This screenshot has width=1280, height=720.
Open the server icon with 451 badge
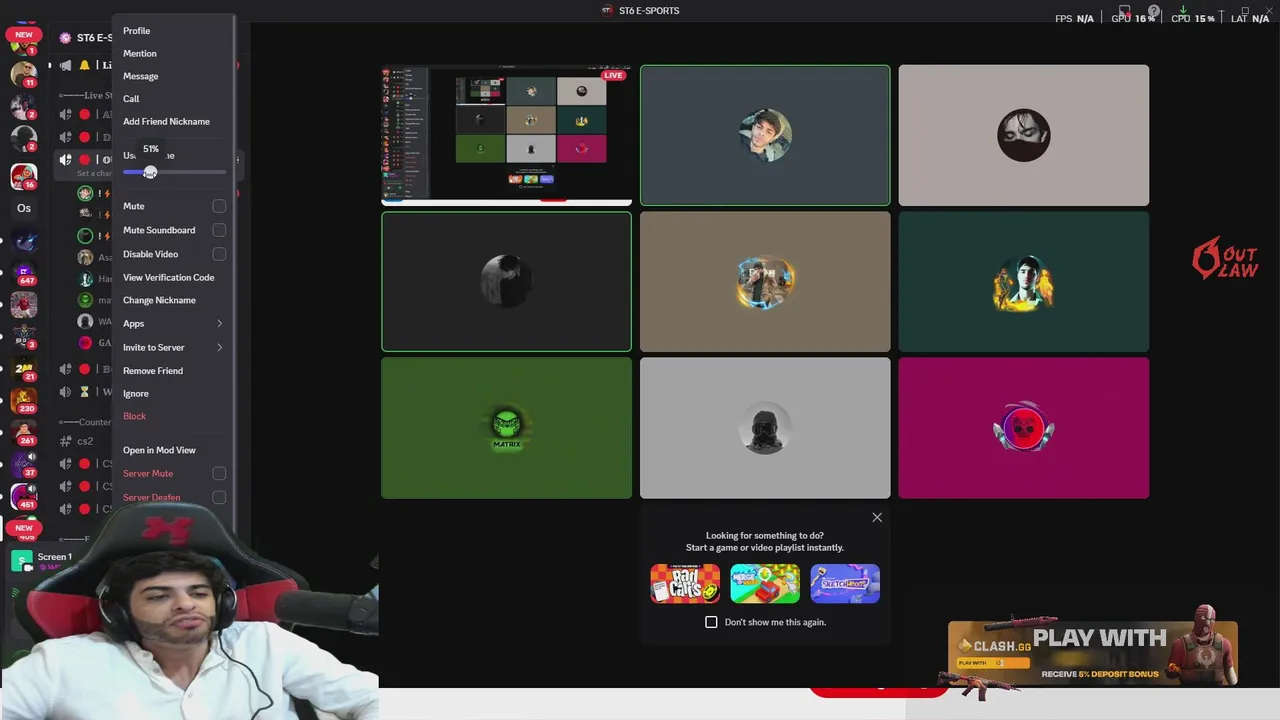click(24, 497)
